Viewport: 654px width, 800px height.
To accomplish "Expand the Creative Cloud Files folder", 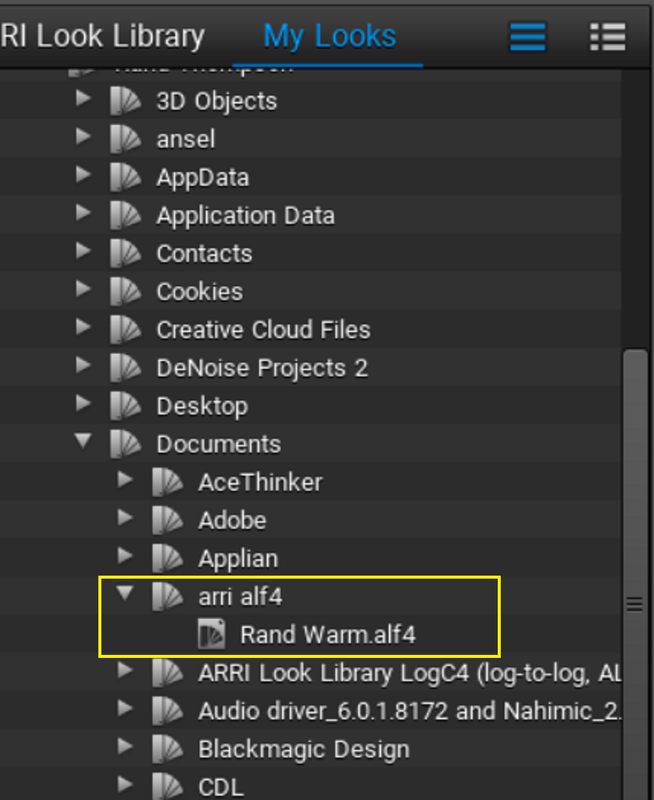I will 83,327.
